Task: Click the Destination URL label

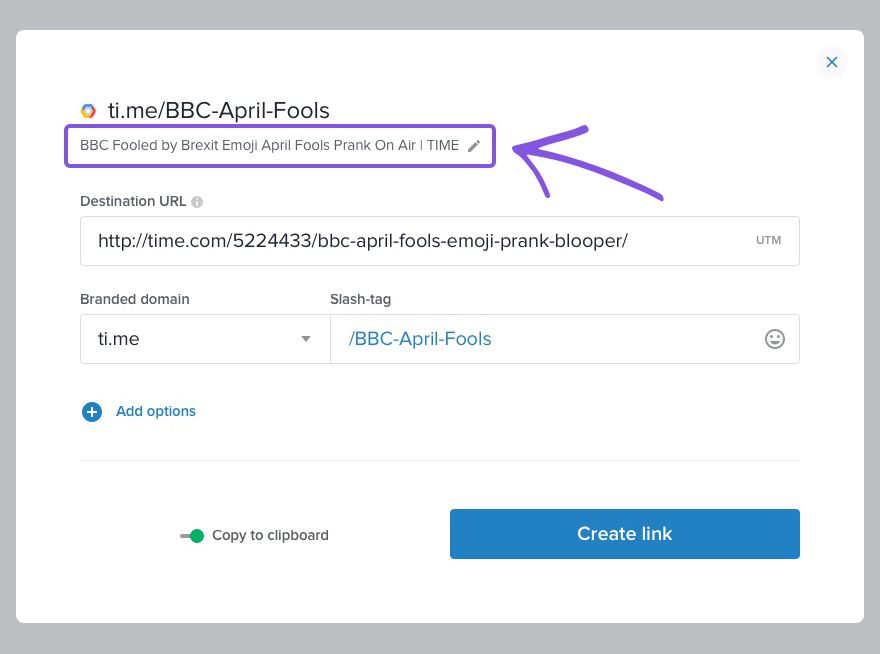Action: click(133, 202)
